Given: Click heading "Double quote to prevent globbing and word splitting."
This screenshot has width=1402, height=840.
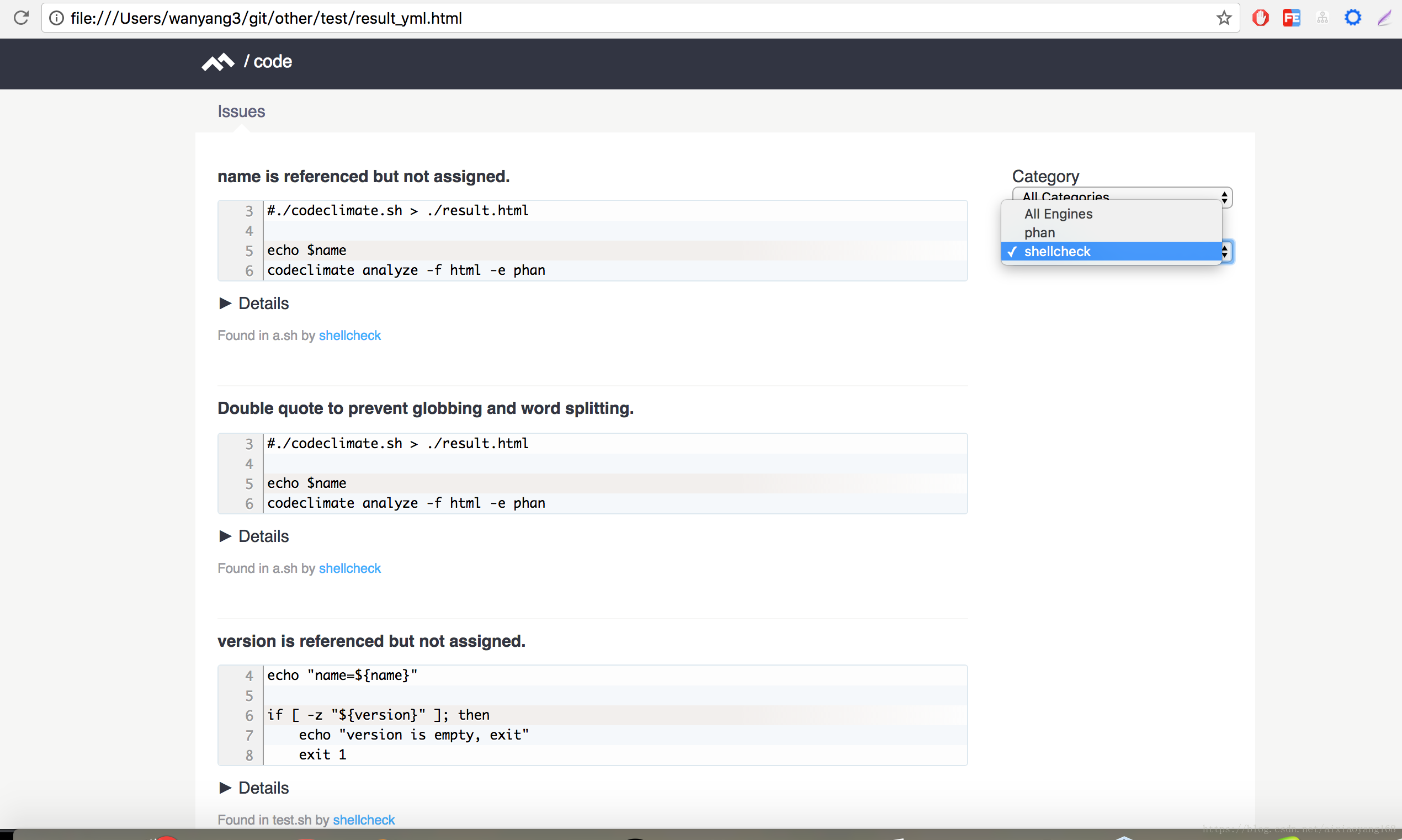Looking at the screenshot, I should pos(426,408).
